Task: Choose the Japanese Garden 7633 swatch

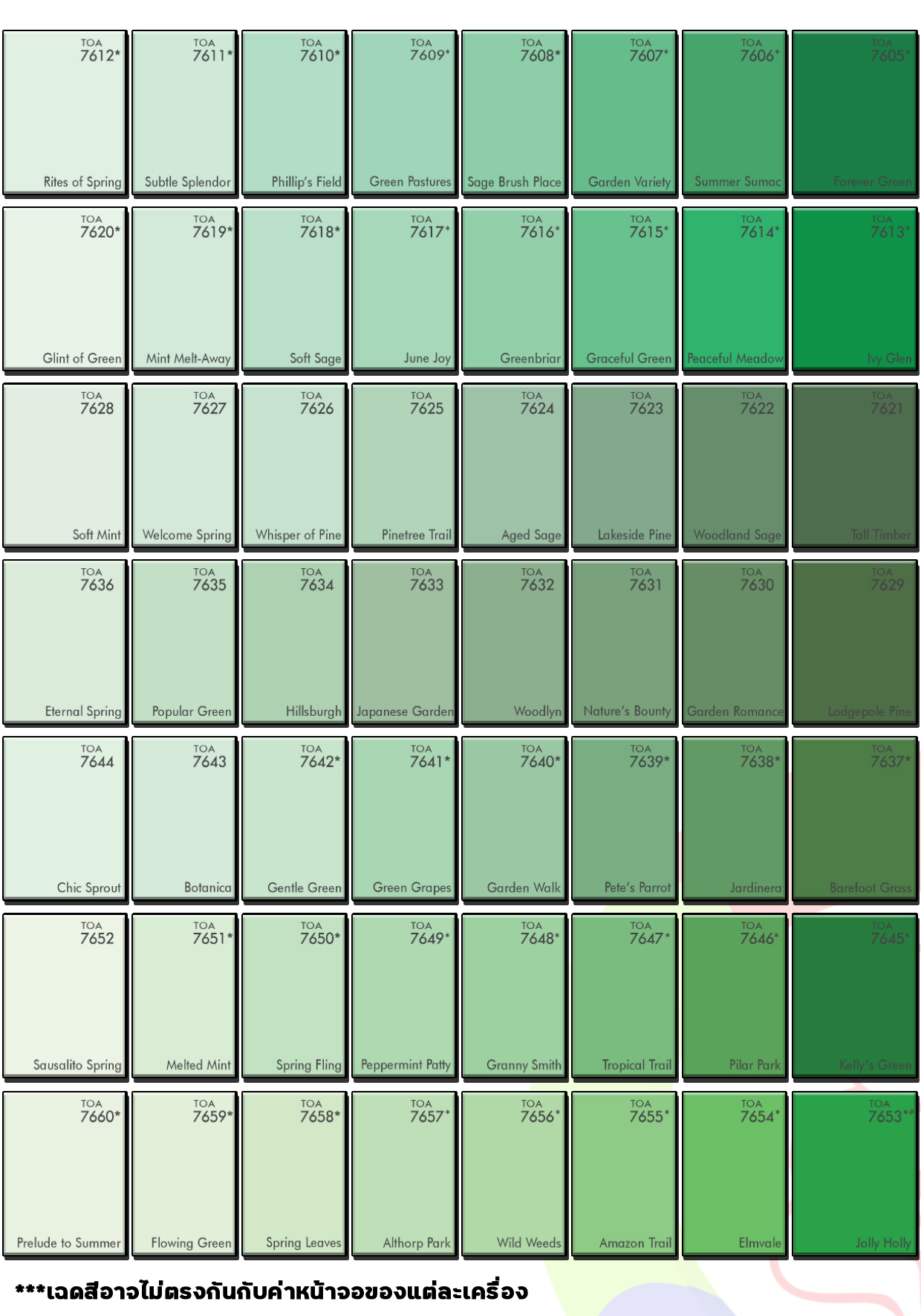Action: (404, 642)
